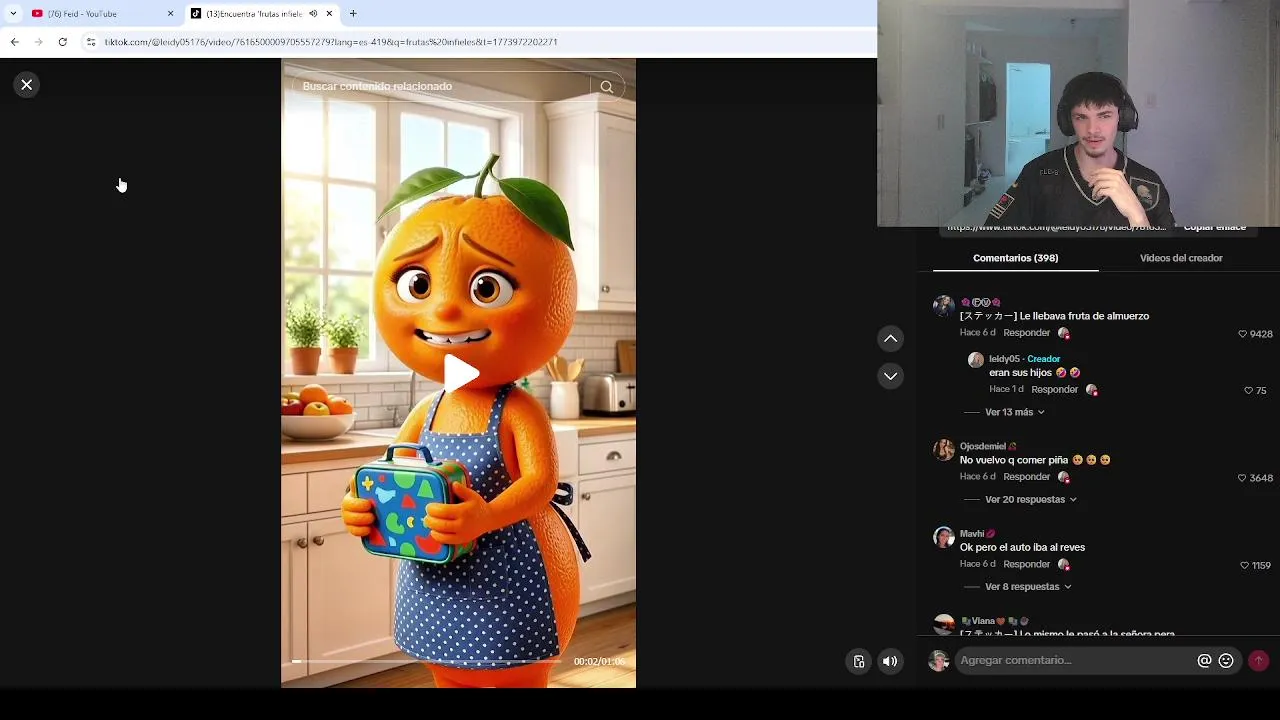
Task: Select the 'Comentarios (398)' tab
Action: 1015,258
